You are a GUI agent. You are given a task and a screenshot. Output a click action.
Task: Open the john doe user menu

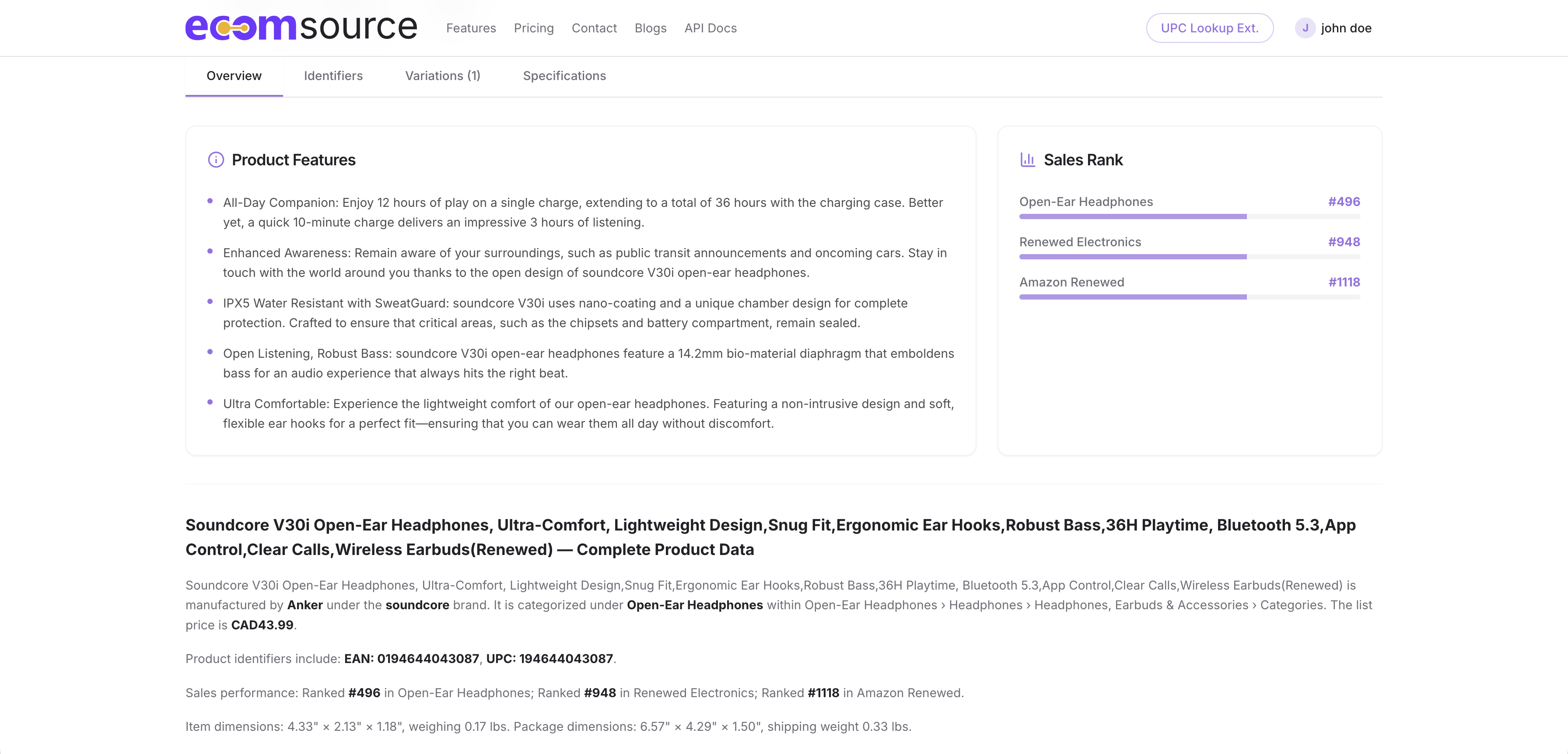[1333, 28]
